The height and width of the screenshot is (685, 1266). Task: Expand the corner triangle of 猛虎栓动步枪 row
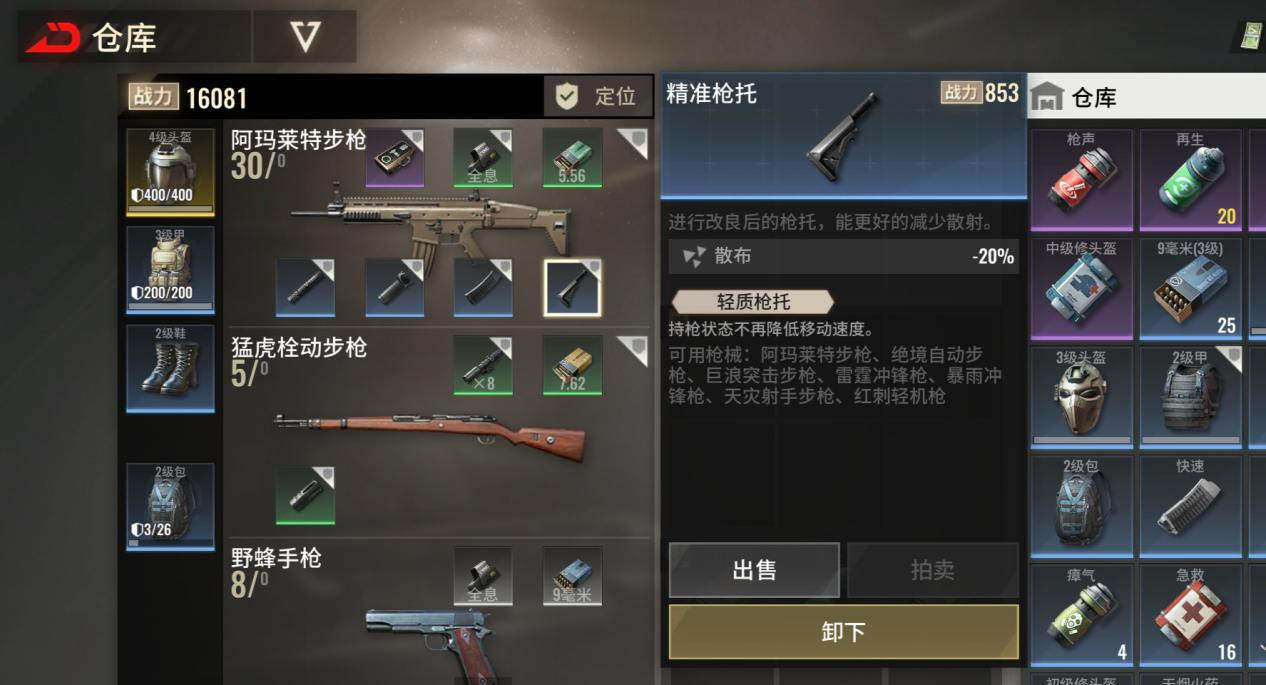(632, 351)
